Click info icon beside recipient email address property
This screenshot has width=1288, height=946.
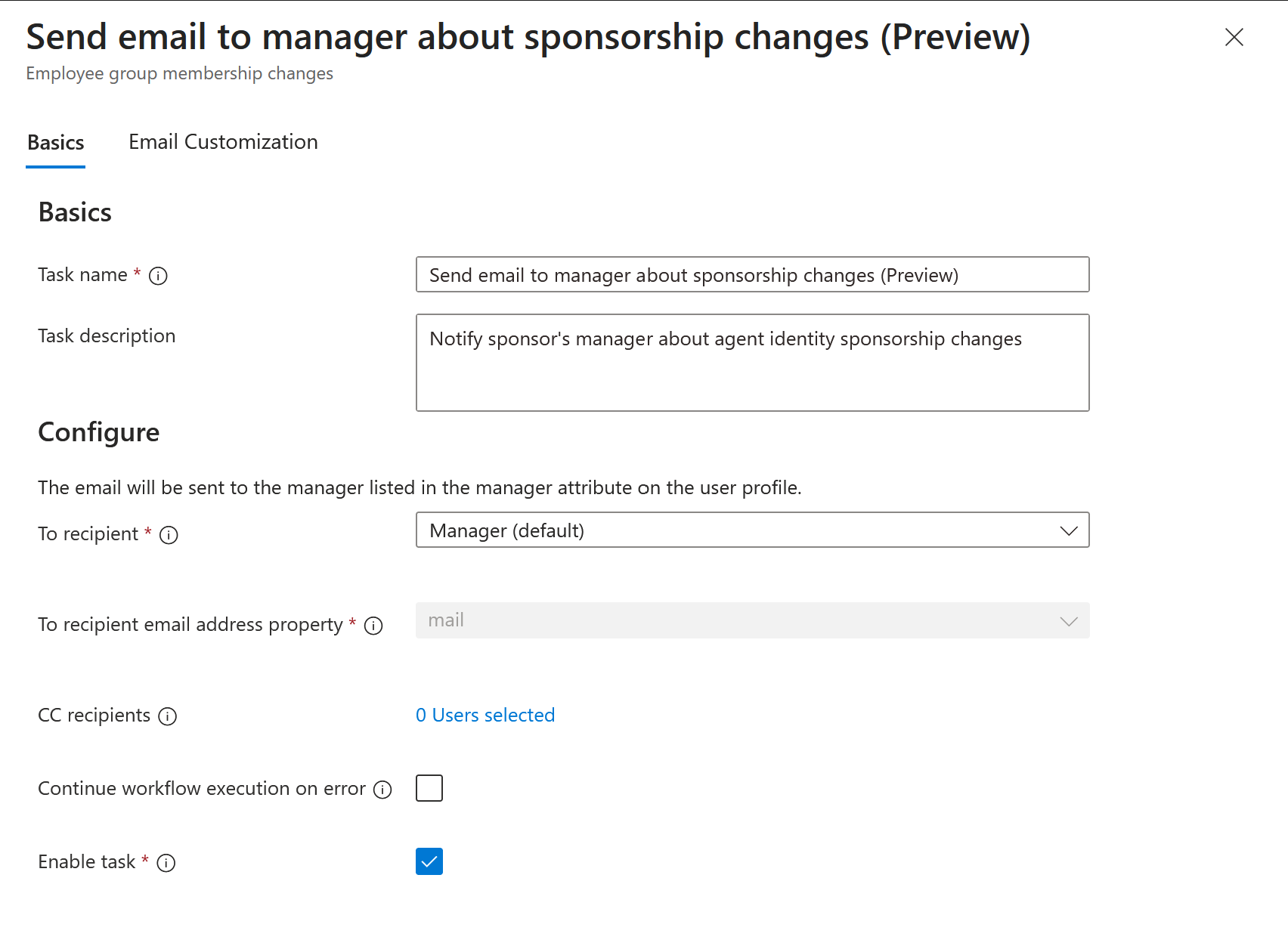pyautogui.click(x=373, y=626)
